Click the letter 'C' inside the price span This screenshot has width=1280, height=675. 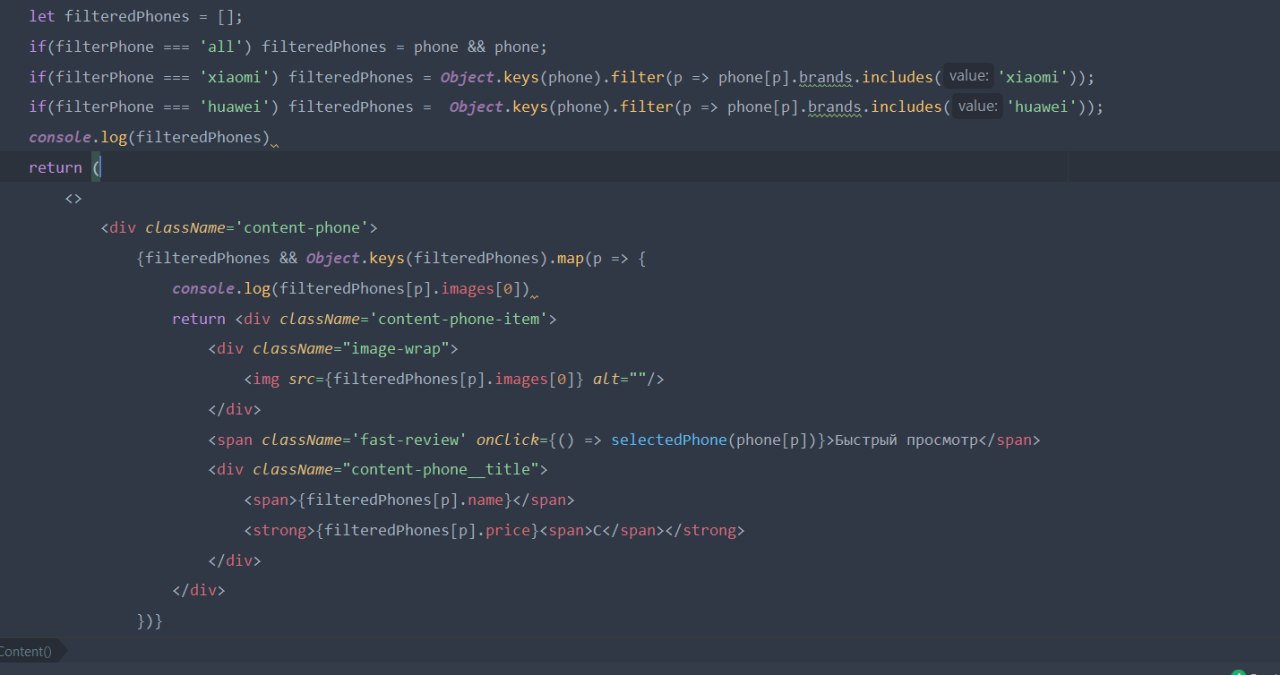[597, 530]
